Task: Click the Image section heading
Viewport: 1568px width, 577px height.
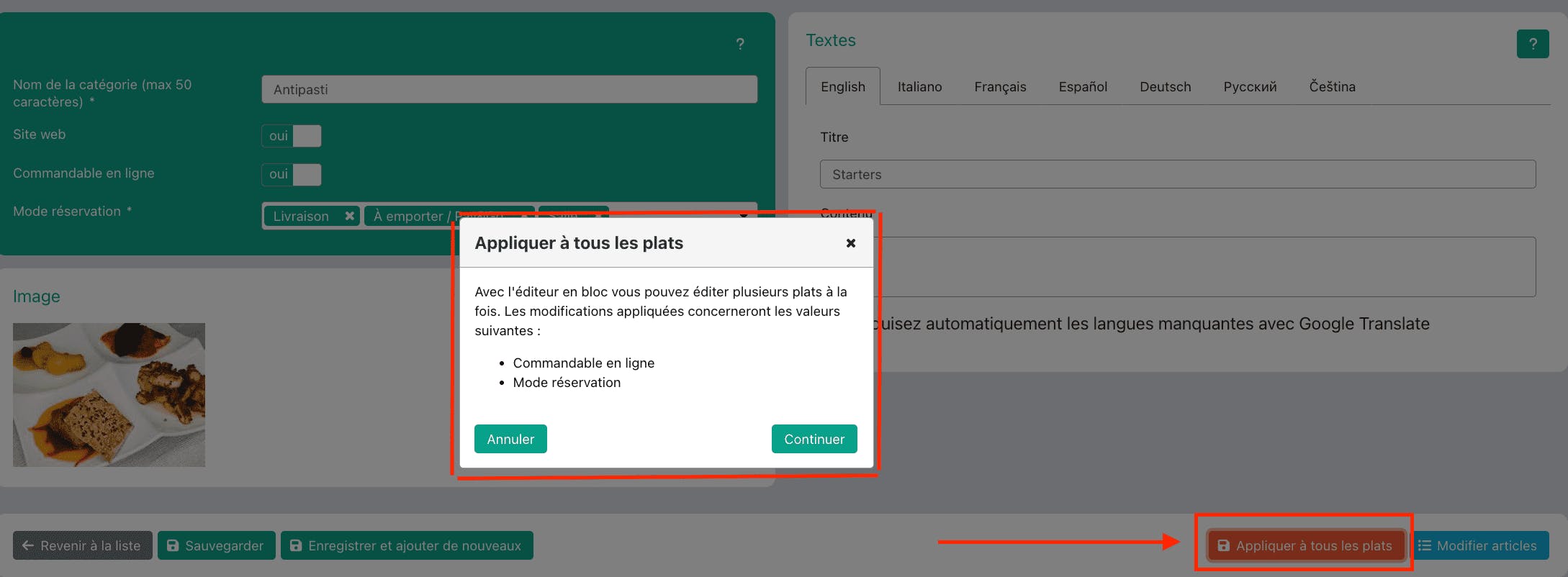Action: [36, 296]
